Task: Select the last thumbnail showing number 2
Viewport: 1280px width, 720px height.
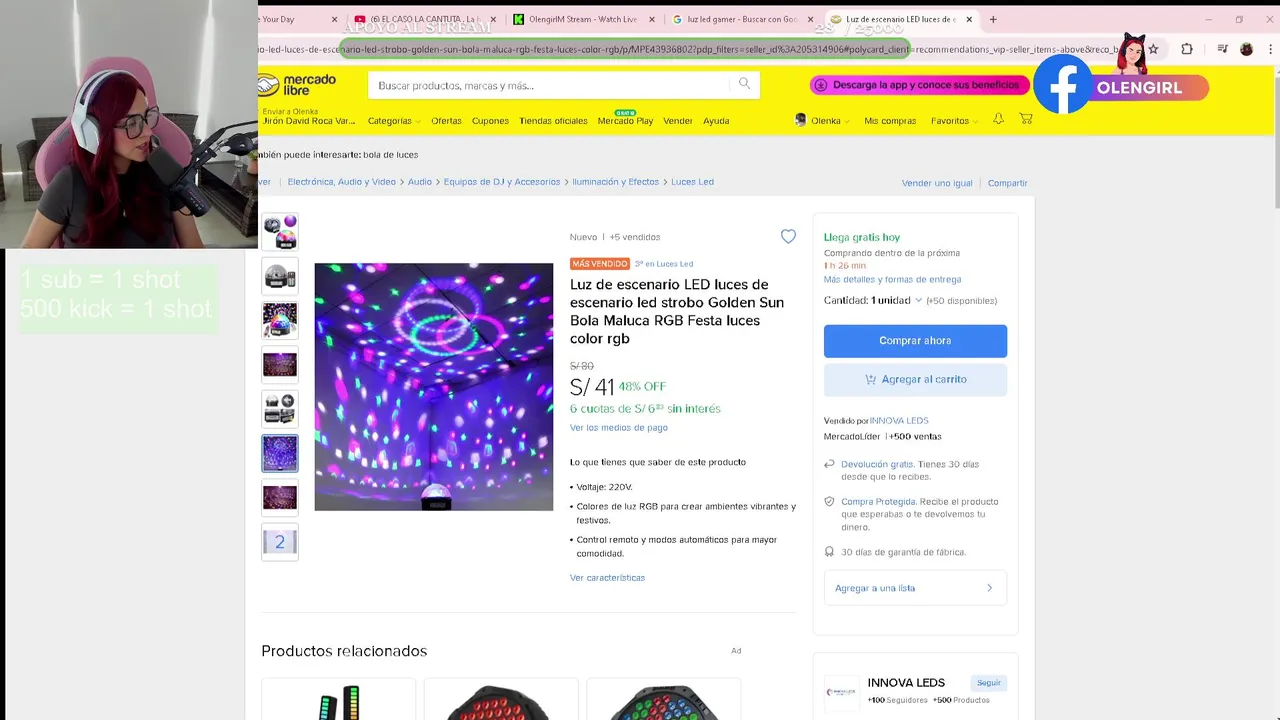Action: point(280,542)
